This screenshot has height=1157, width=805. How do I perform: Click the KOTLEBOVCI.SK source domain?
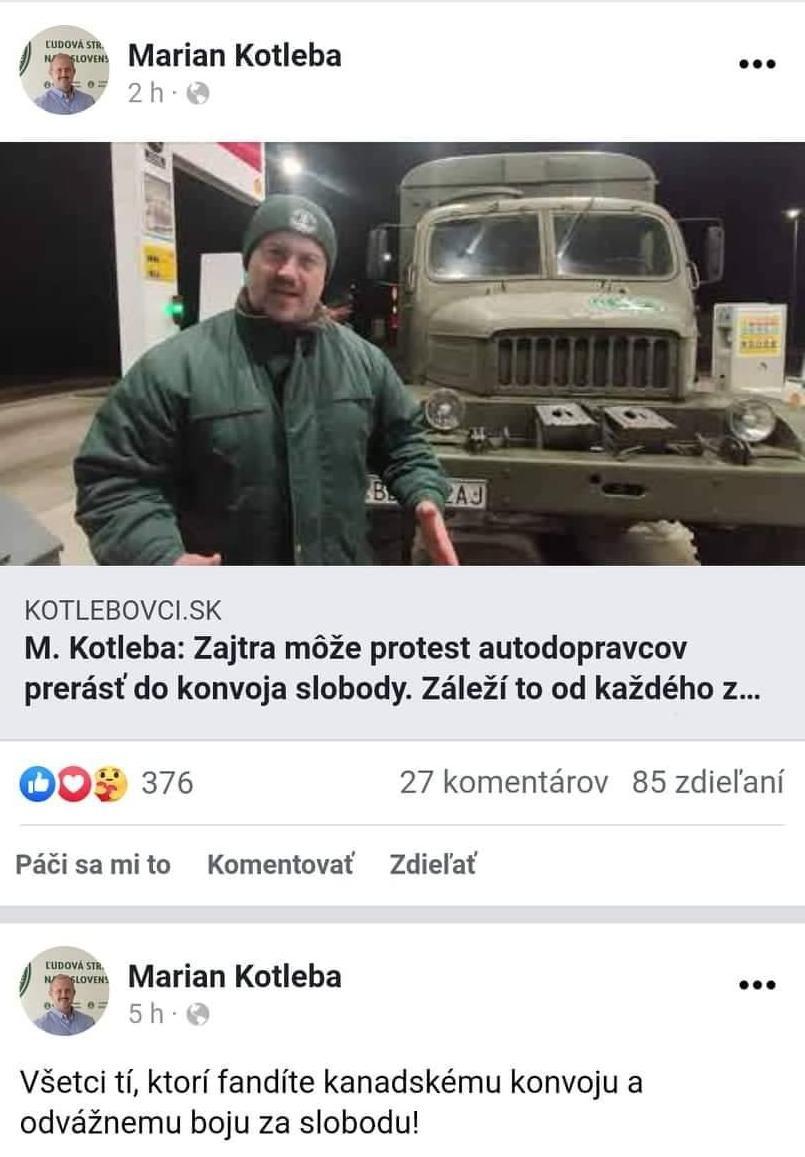[123, 610]
